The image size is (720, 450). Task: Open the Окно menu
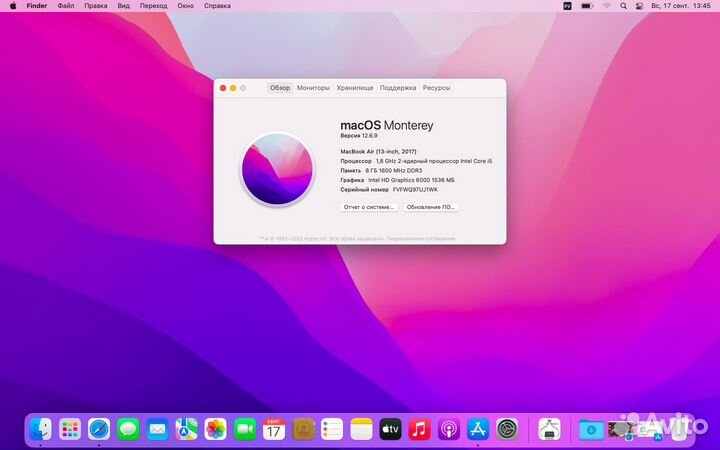[x=186, y=6]
